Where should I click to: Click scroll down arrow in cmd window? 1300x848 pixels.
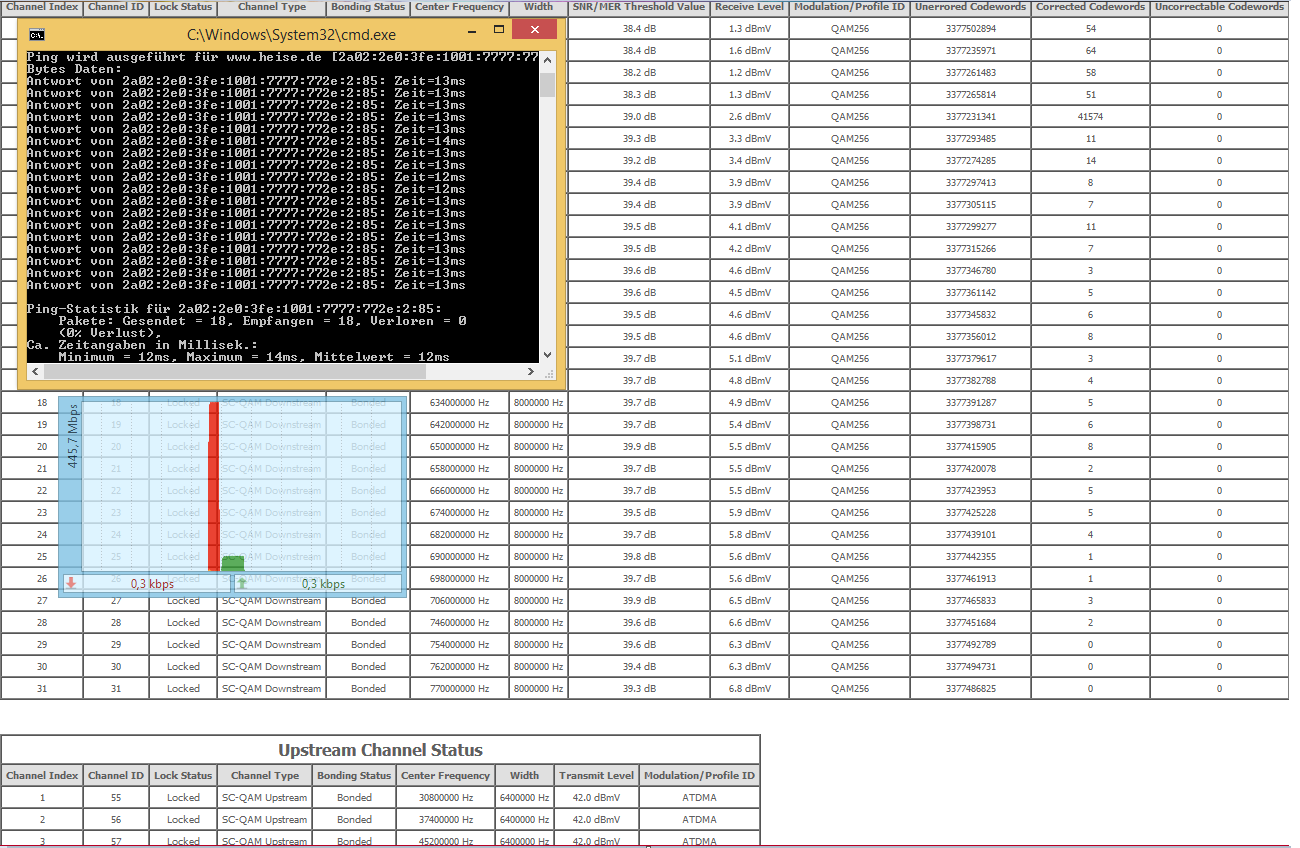coord(547,354)
